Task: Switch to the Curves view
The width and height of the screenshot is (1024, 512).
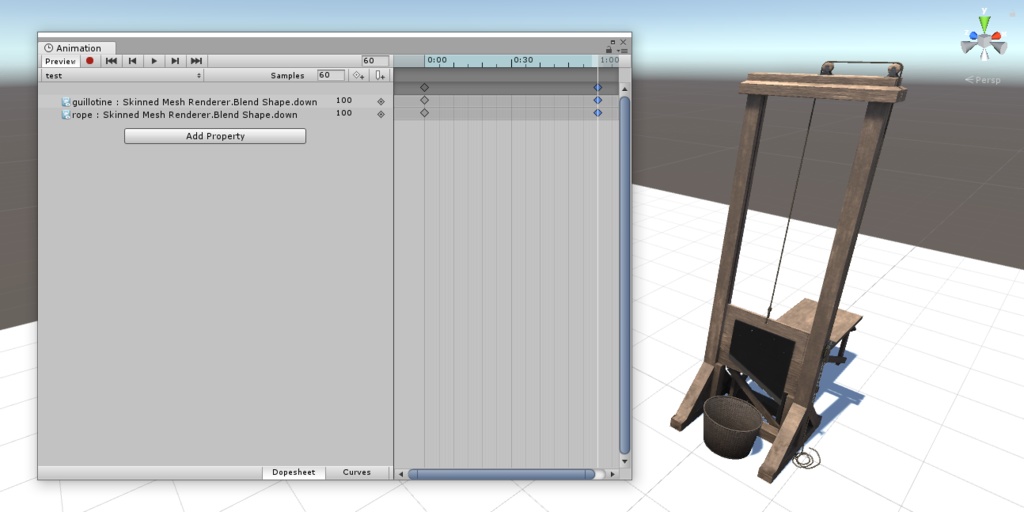Action: 357,472
